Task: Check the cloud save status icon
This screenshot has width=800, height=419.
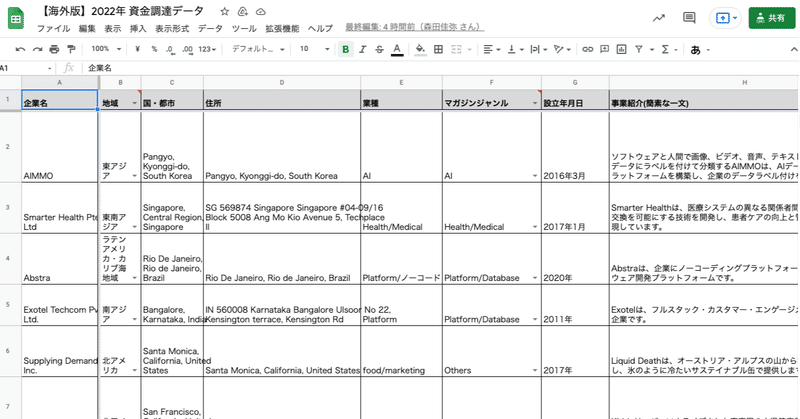Action: tap(261, 11)
